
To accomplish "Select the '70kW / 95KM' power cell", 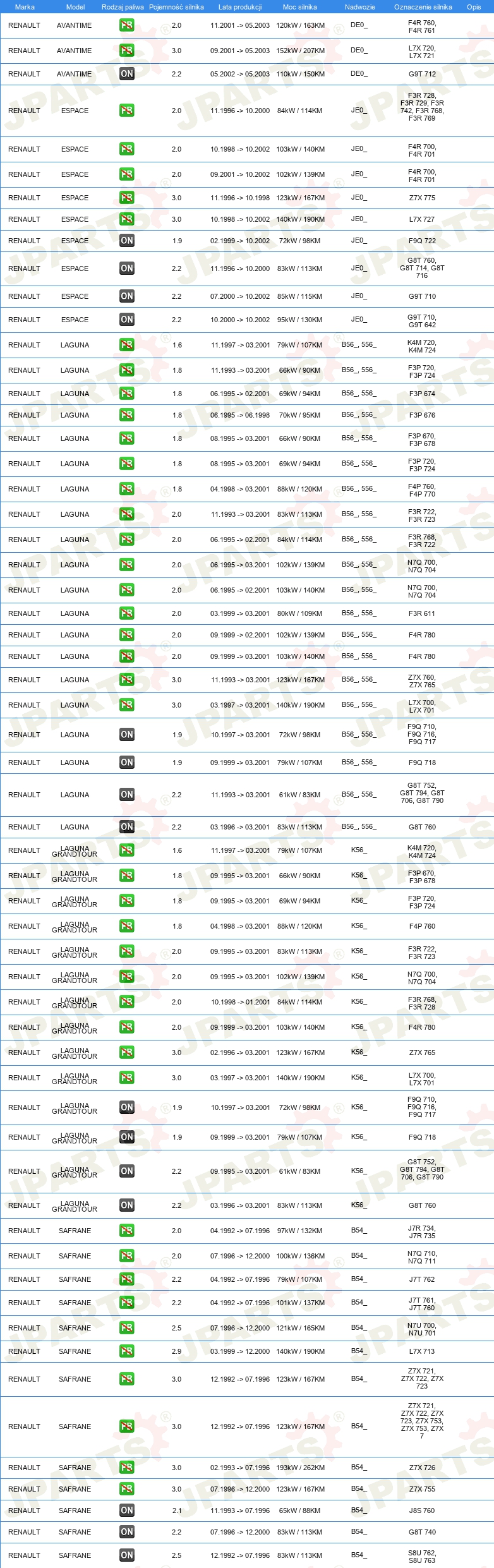I will tap(300, 415).
